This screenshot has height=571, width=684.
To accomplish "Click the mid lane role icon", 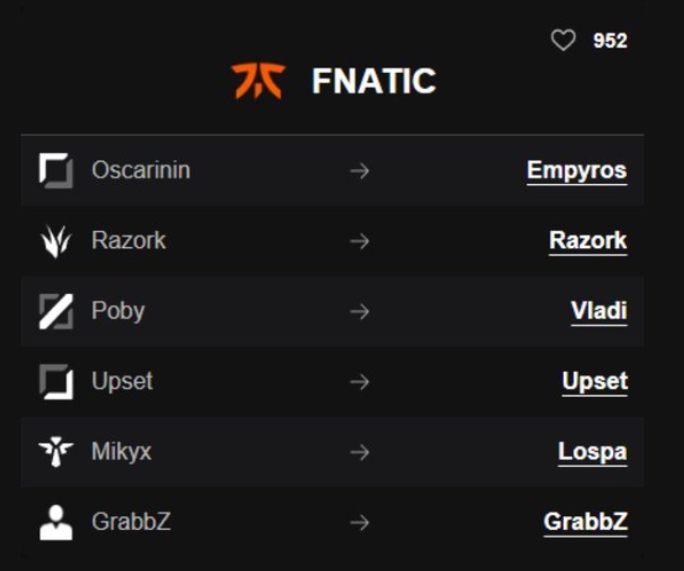I will pyautogui.click(x=56, y=312).
